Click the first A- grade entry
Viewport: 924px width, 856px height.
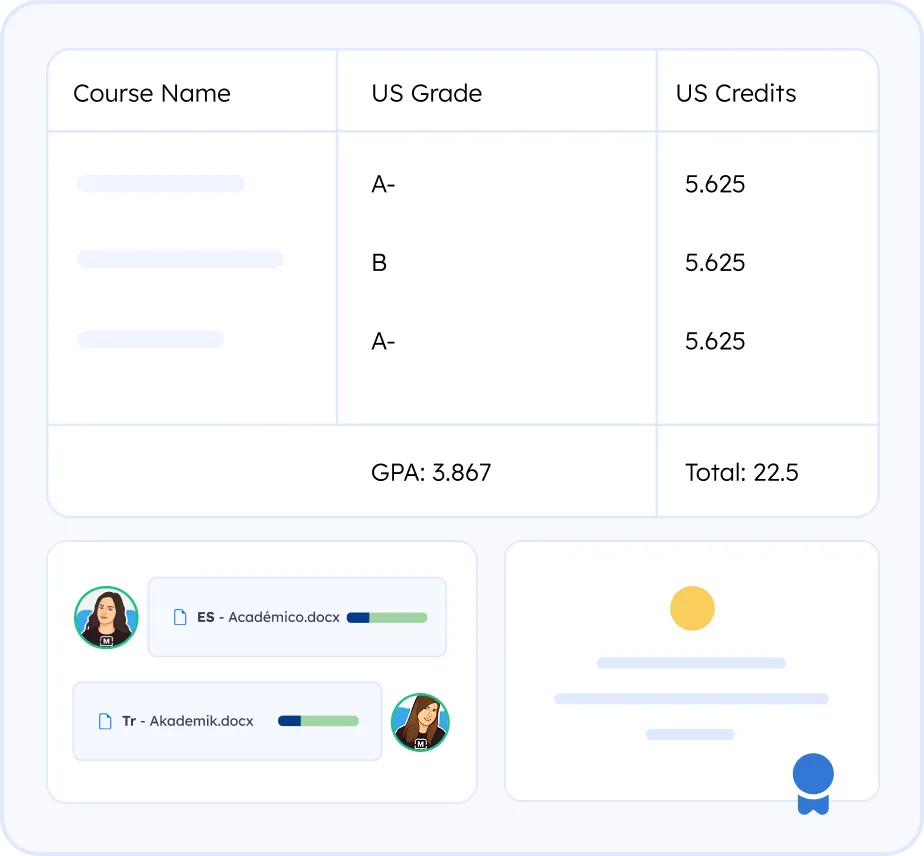383,185
